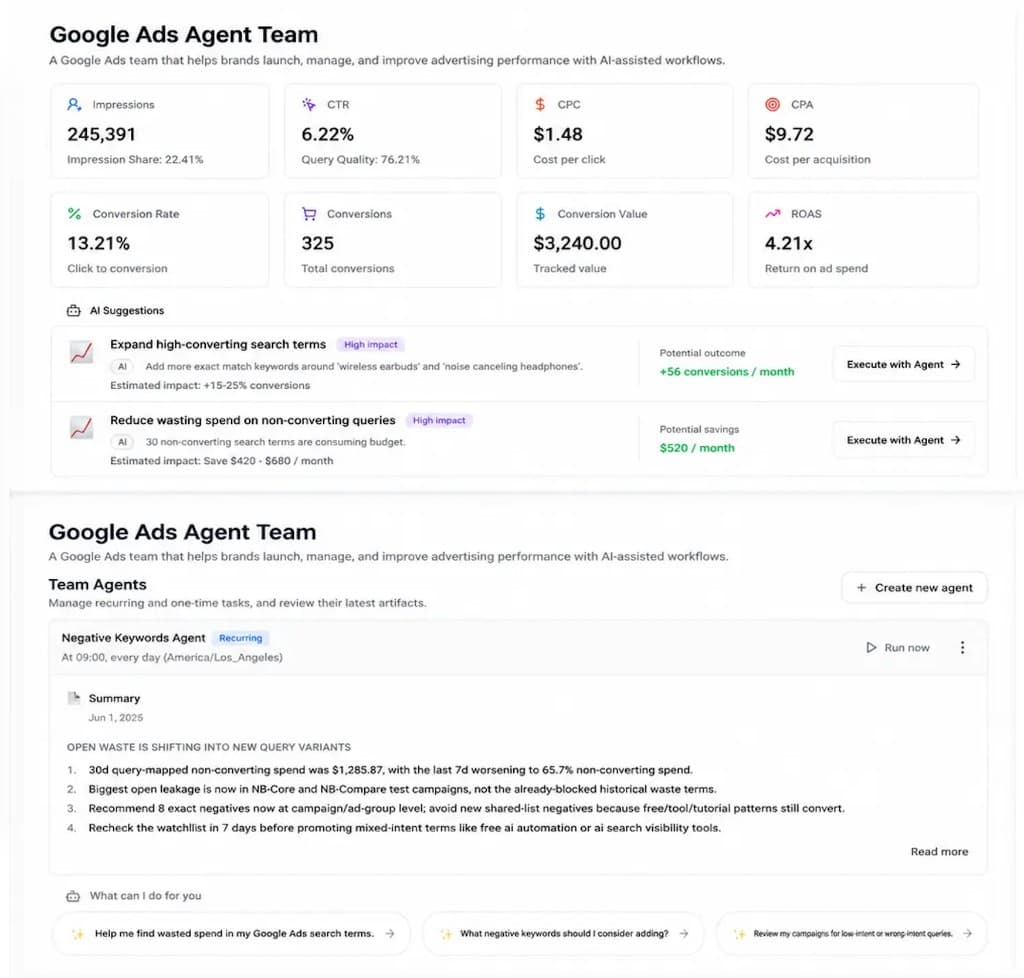Screen dimensions: 1024x978
Task: Open Negative Keywords Agent three-dot menu
Action: pyautogui.click(x=962, y=648)
